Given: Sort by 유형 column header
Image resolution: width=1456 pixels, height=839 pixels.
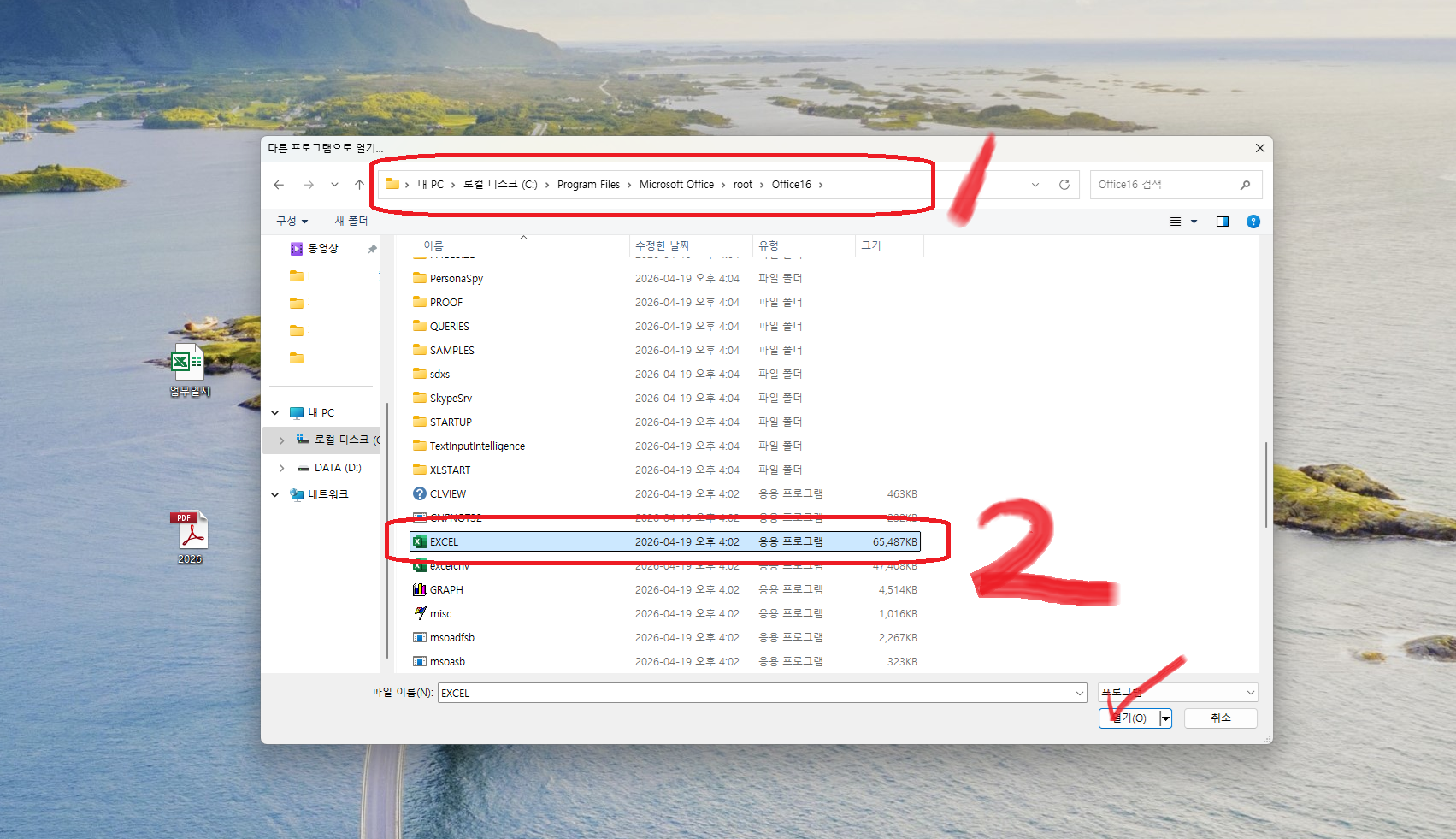Looking at the screenshot, I should pos(769,245).
